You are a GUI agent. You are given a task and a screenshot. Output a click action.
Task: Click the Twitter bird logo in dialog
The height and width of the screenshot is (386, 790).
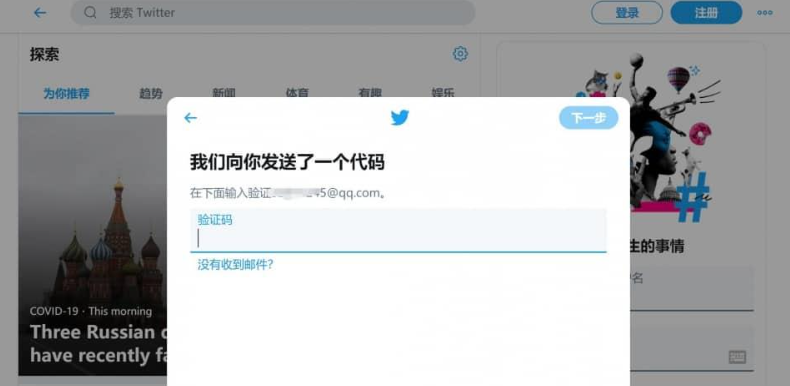pyautogui.click(x=400, y=118)
